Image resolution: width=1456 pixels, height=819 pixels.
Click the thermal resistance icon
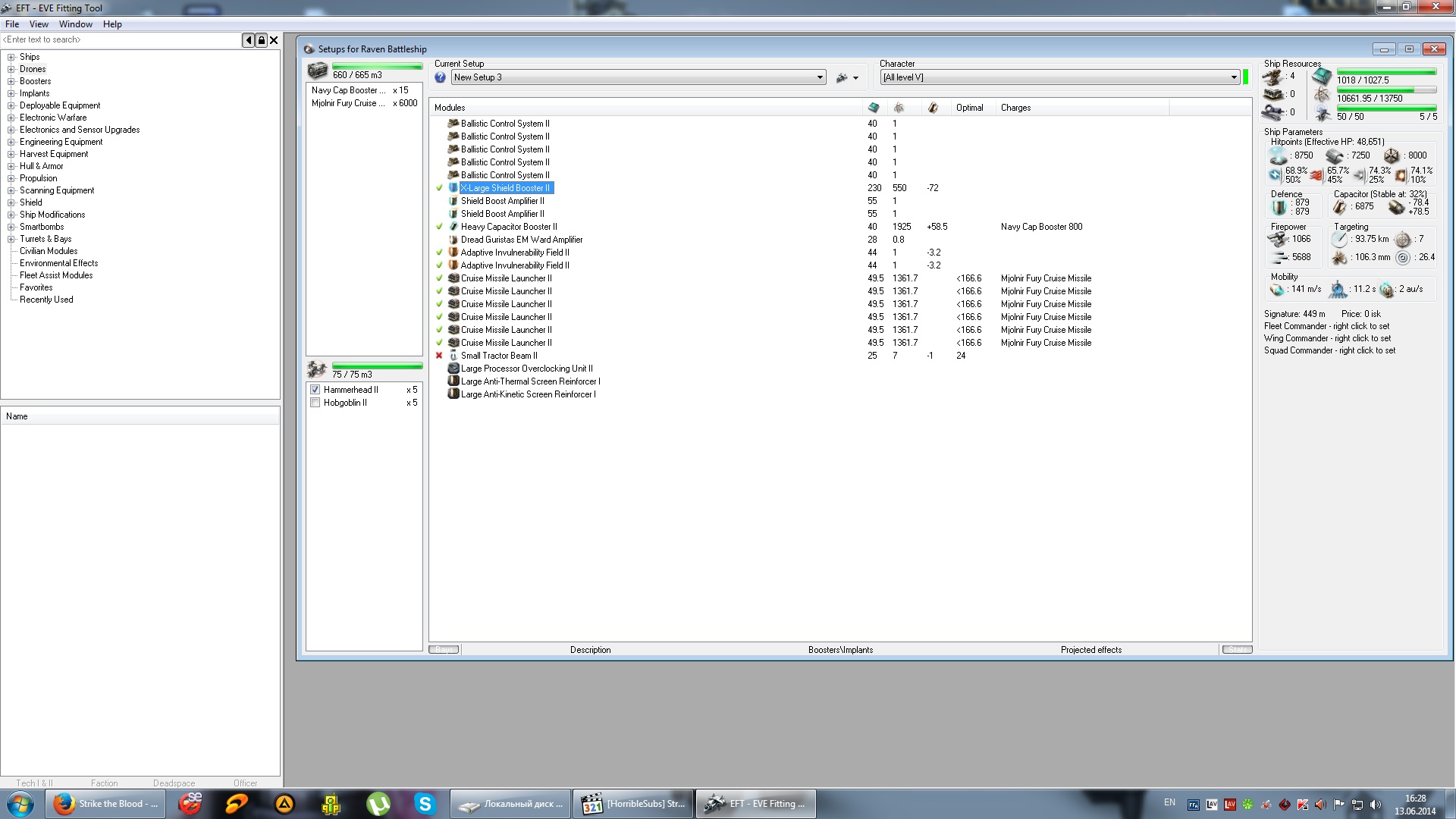pos(1316,175)
